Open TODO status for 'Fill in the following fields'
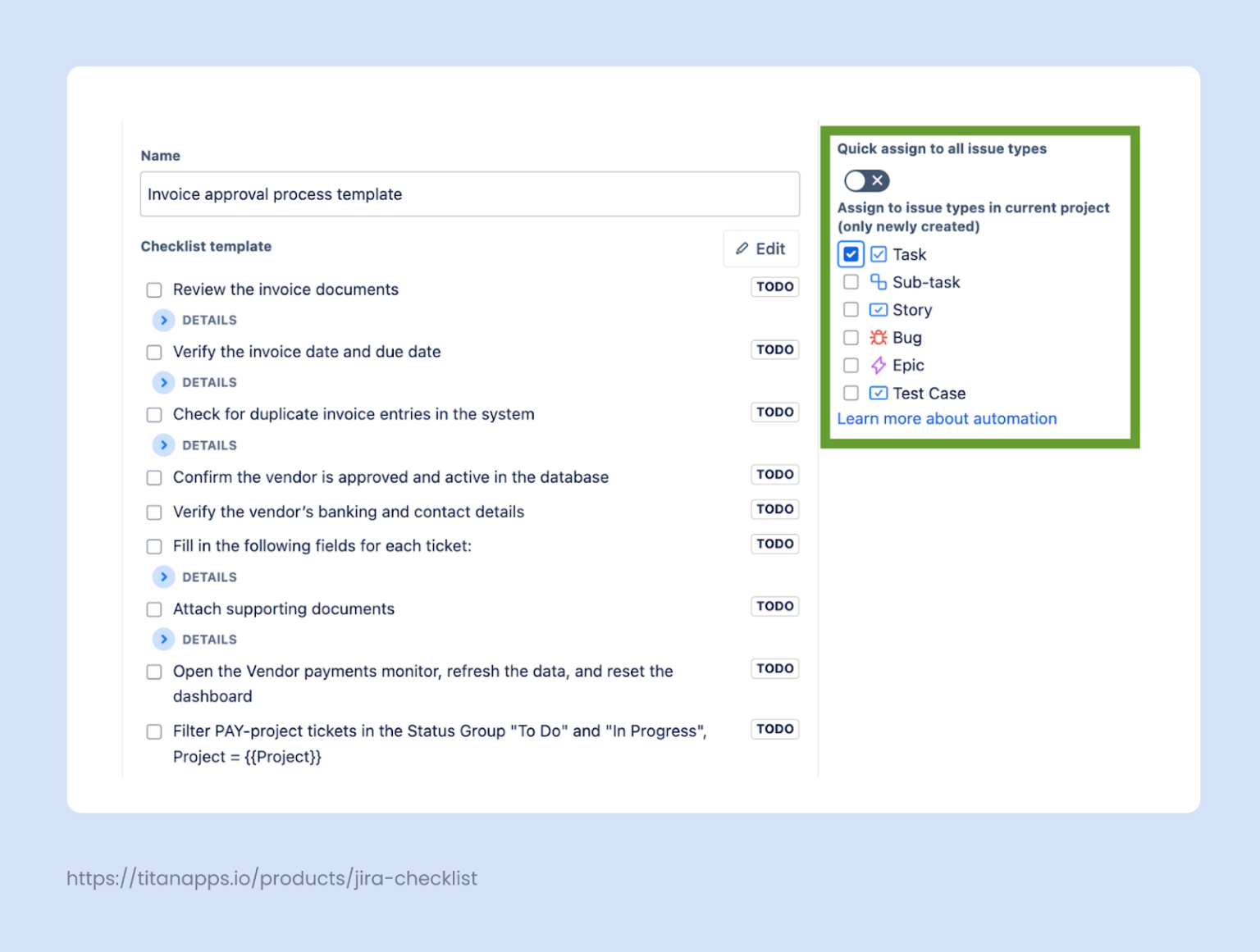This screenshot has width=1260, height=952. pos(775,544)
